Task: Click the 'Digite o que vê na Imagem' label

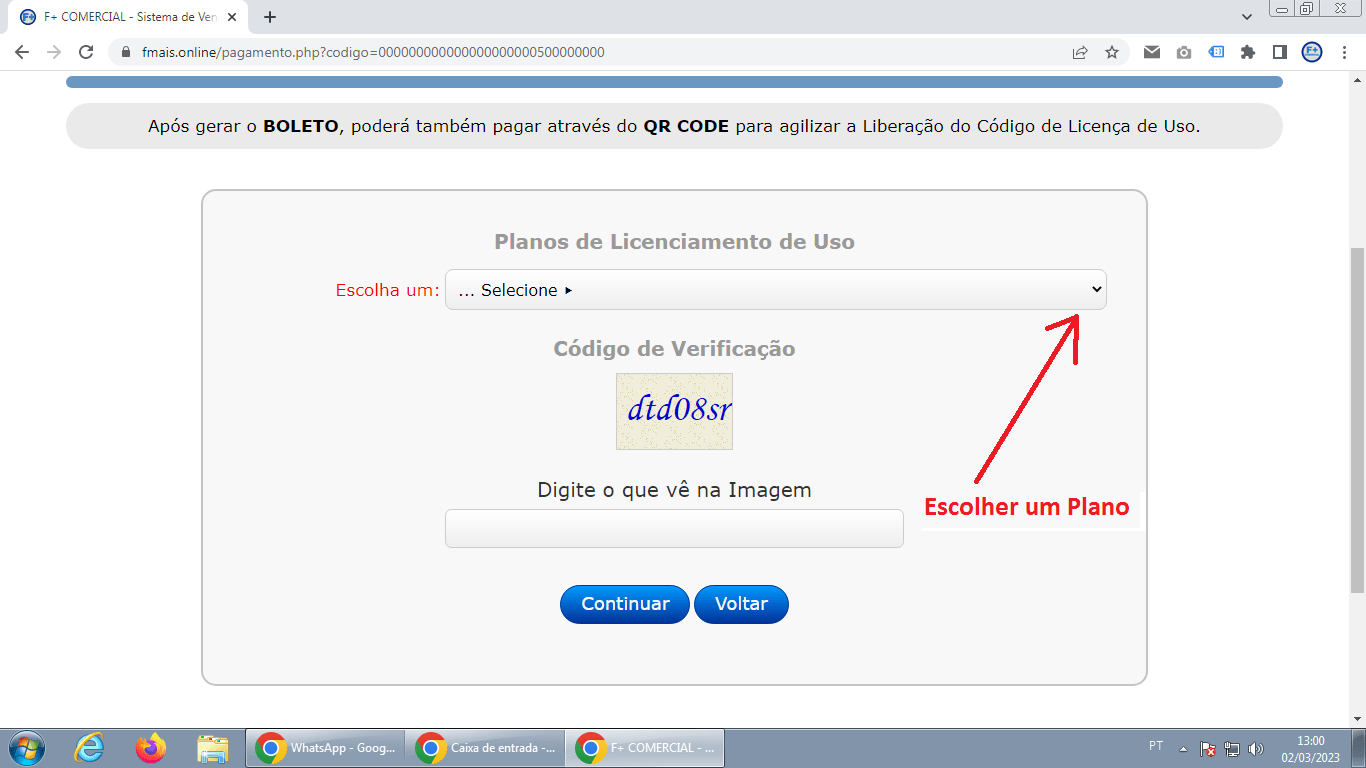Action: point(674,490)
